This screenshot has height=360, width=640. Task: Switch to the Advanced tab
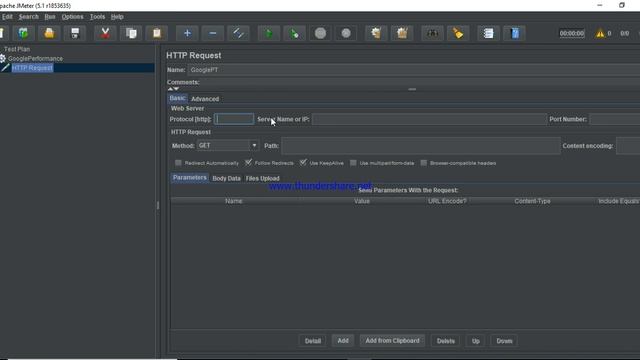[205, 99]
